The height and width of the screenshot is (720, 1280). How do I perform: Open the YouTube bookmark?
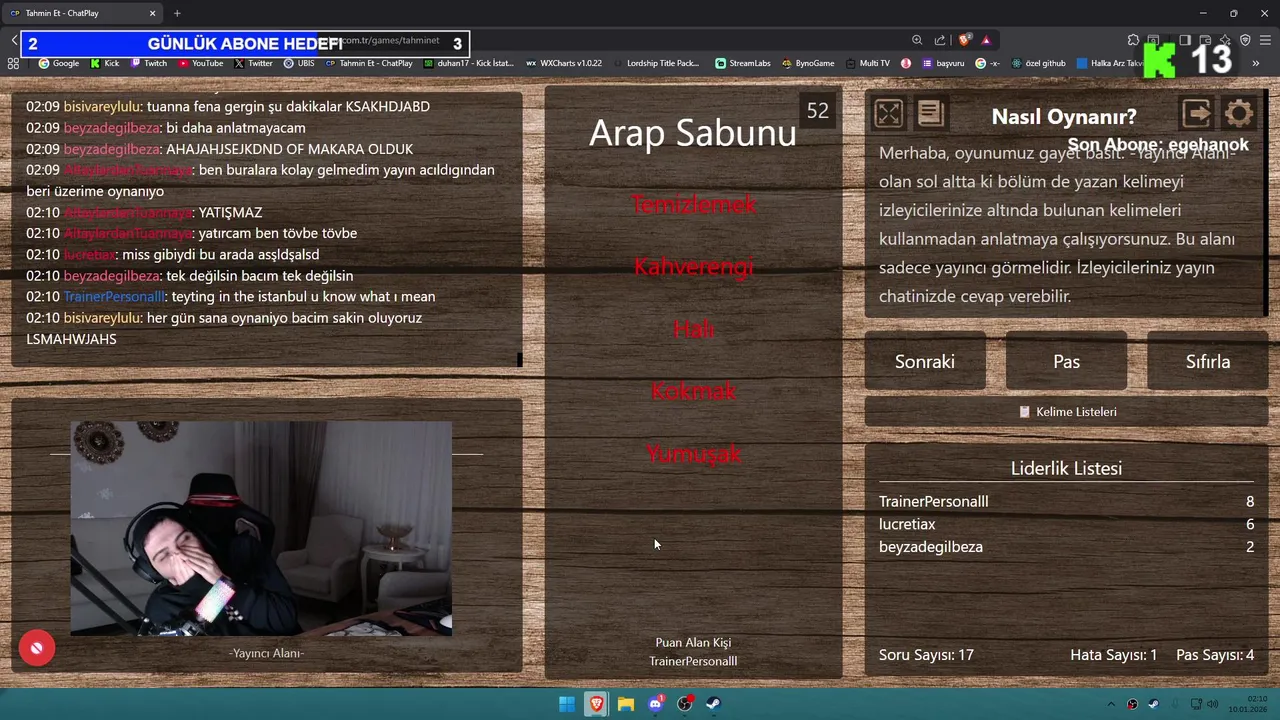[201, 63]
